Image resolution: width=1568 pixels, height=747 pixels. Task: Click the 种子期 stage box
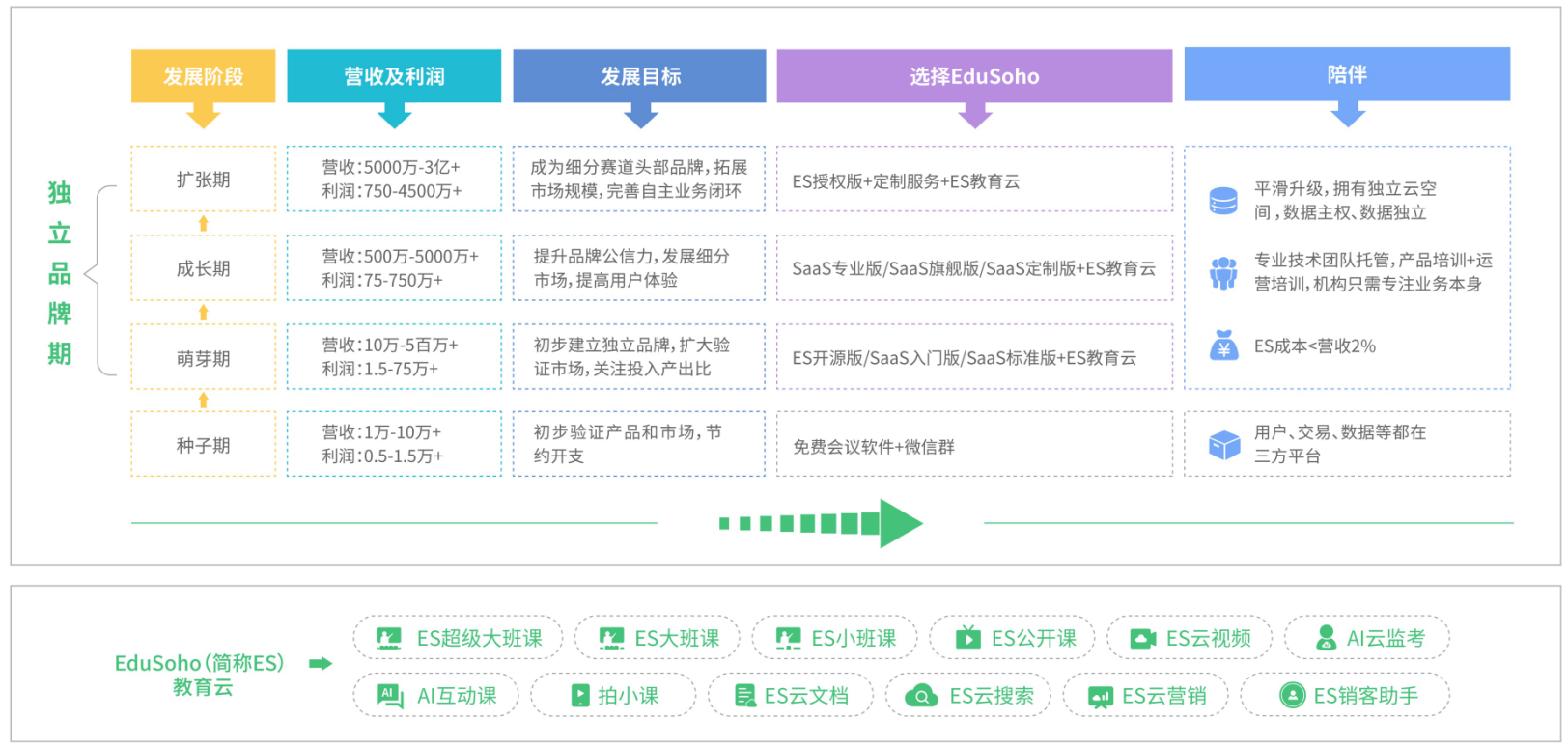(203, 445)
